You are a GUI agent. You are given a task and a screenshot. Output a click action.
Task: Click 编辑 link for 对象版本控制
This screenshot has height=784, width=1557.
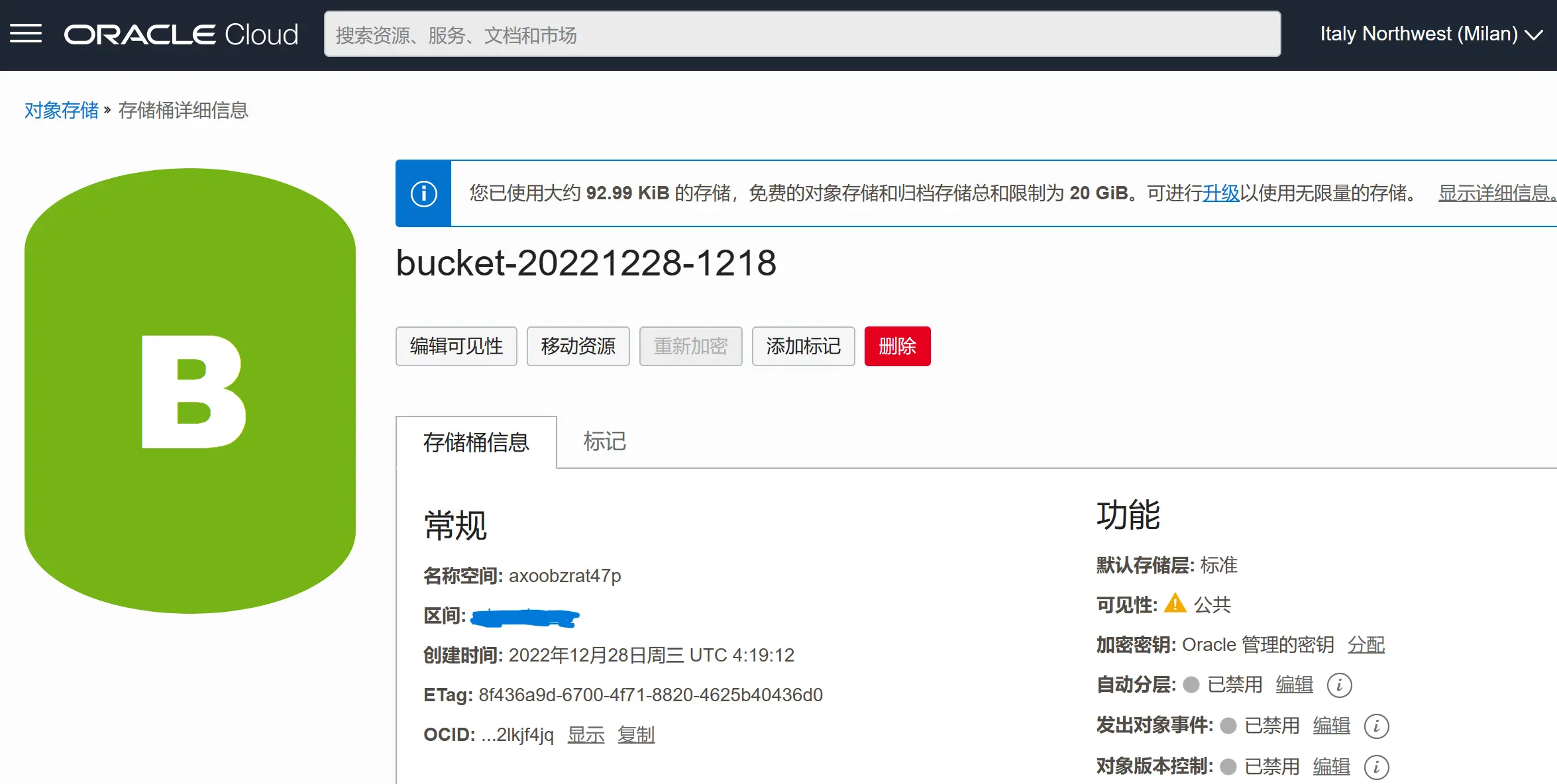1332,766
